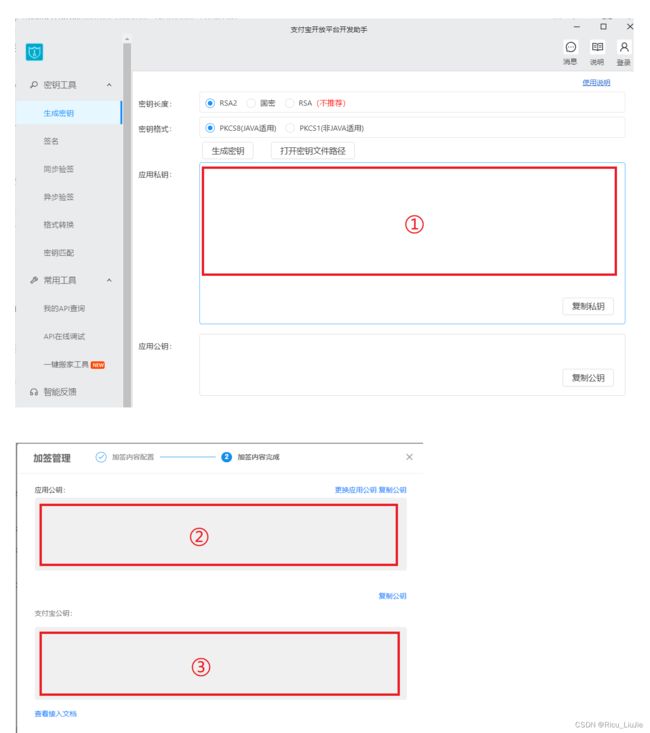The image size is (650, 733).
Task: Click the blue shield app logo
Action: pos(35,52)
